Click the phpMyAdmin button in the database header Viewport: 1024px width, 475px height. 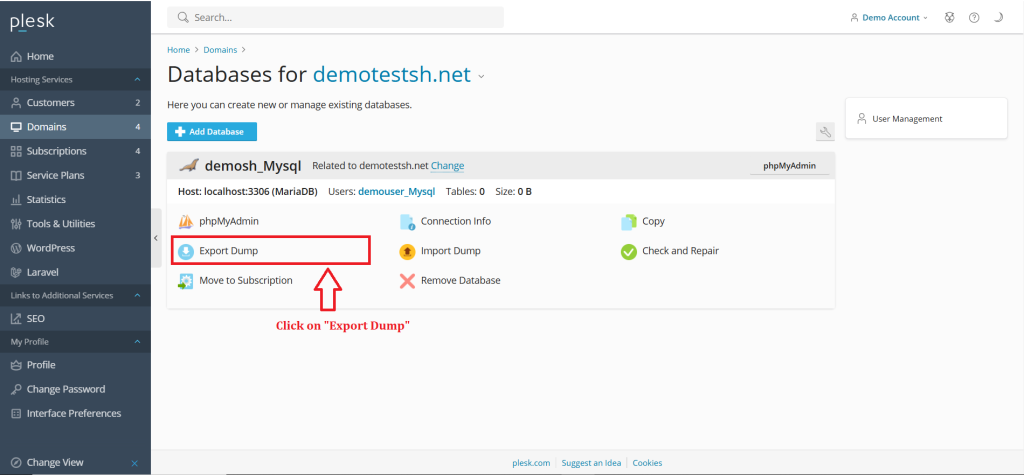pos(790,166)
